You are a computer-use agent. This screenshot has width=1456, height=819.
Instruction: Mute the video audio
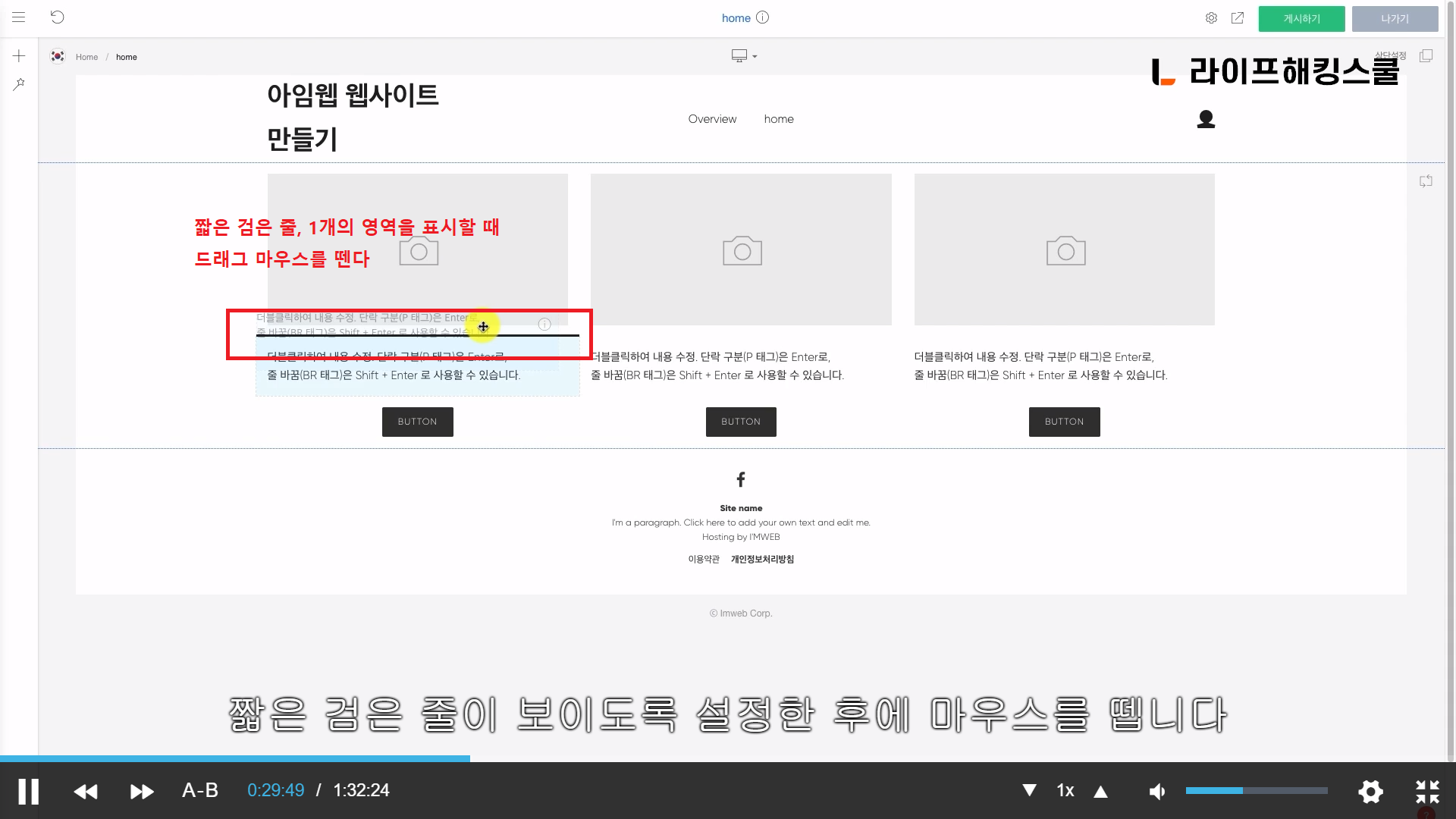pos(1157,791)
